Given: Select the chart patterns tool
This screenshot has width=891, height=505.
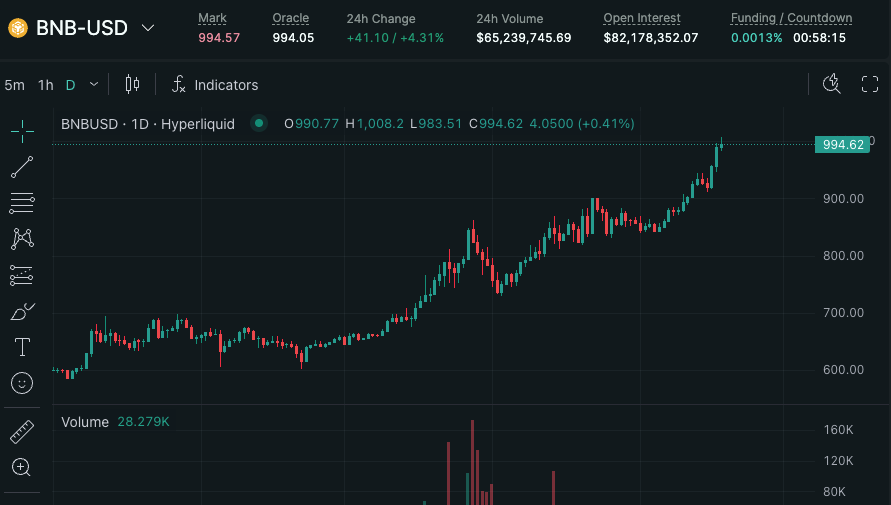Looking at the screenshot, I should pyautogui.click(x=22, y=239).
